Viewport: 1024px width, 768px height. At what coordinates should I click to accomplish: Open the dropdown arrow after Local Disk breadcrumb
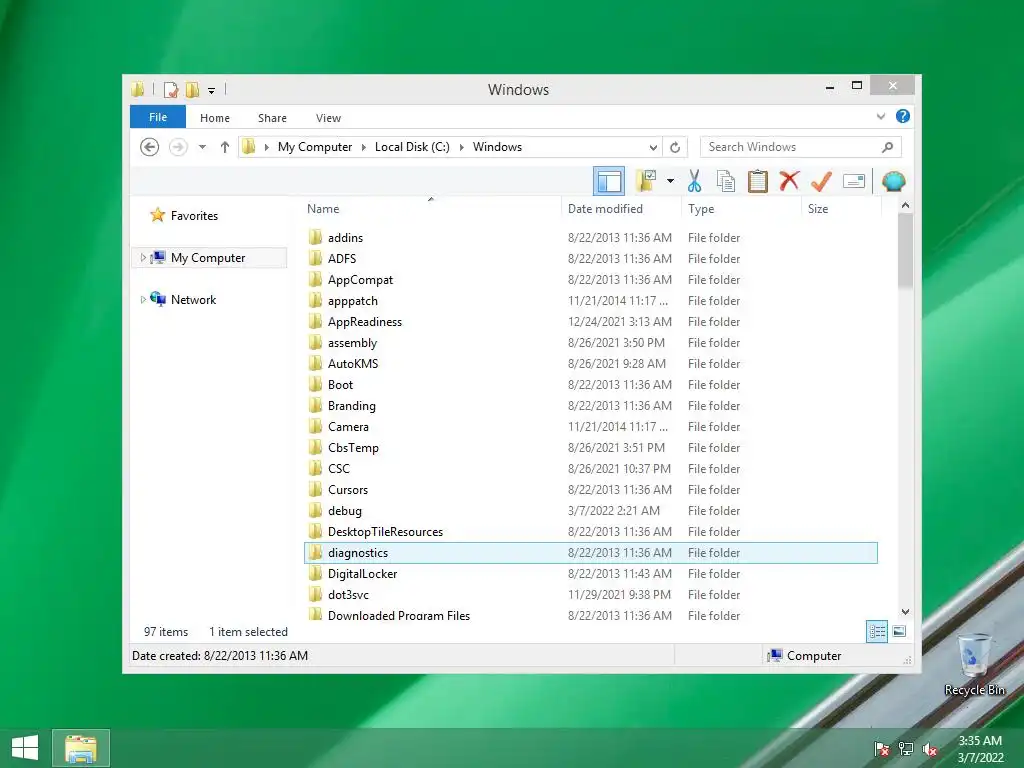461,147
